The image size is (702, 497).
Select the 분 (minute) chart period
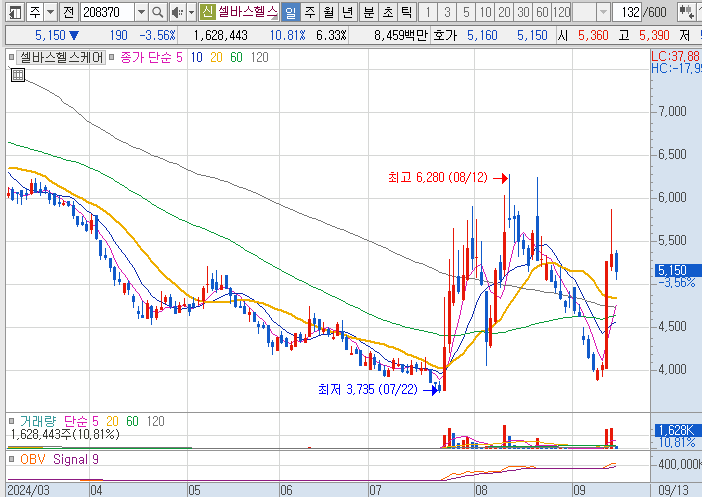click(x=368, y=12)
